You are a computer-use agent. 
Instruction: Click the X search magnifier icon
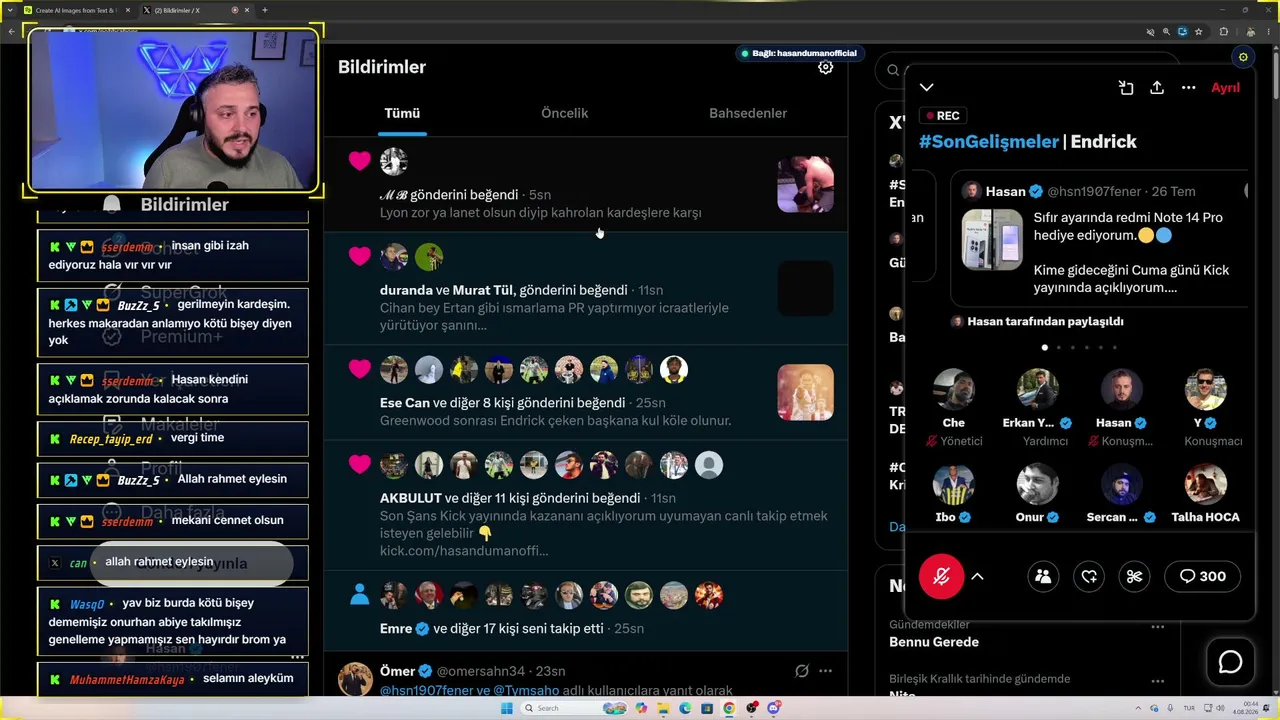(893, 70)
